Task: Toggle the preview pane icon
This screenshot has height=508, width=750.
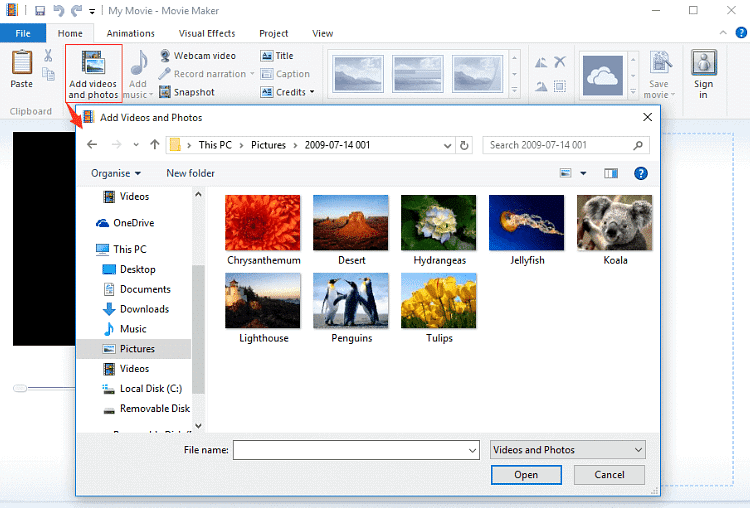Action: coord(611,173)
